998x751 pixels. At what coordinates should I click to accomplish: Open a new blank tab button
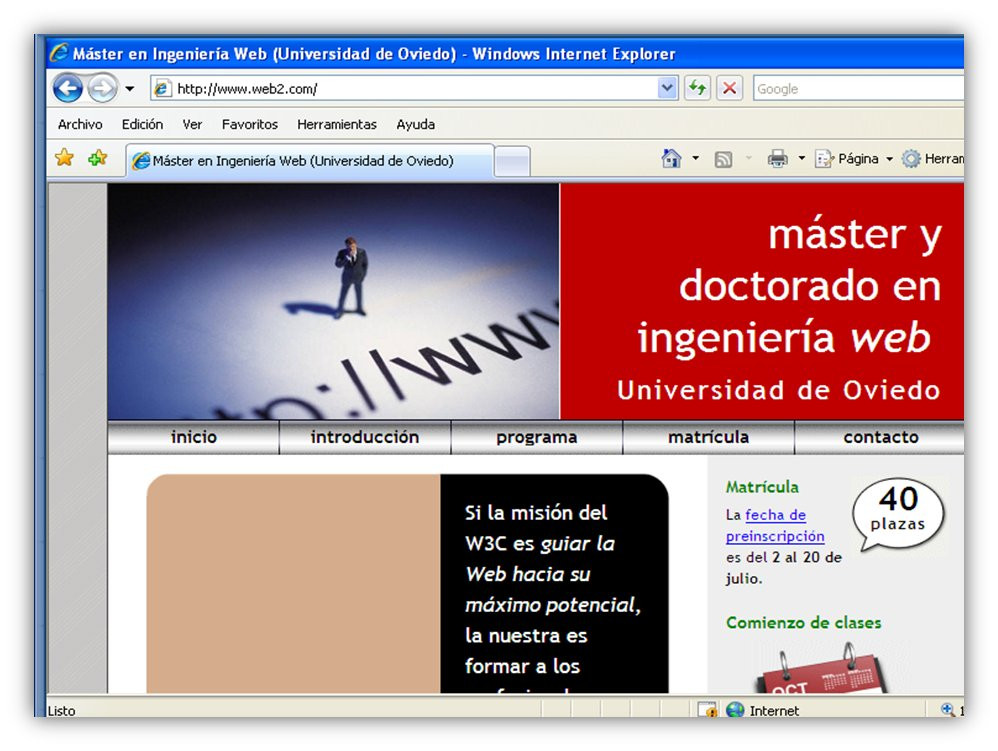512,161
